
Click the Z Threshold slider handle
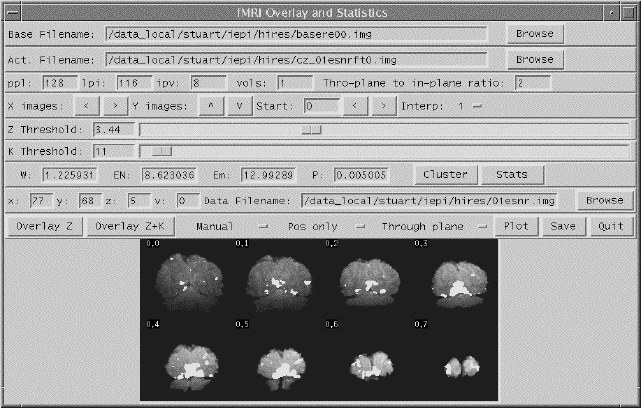312,129
